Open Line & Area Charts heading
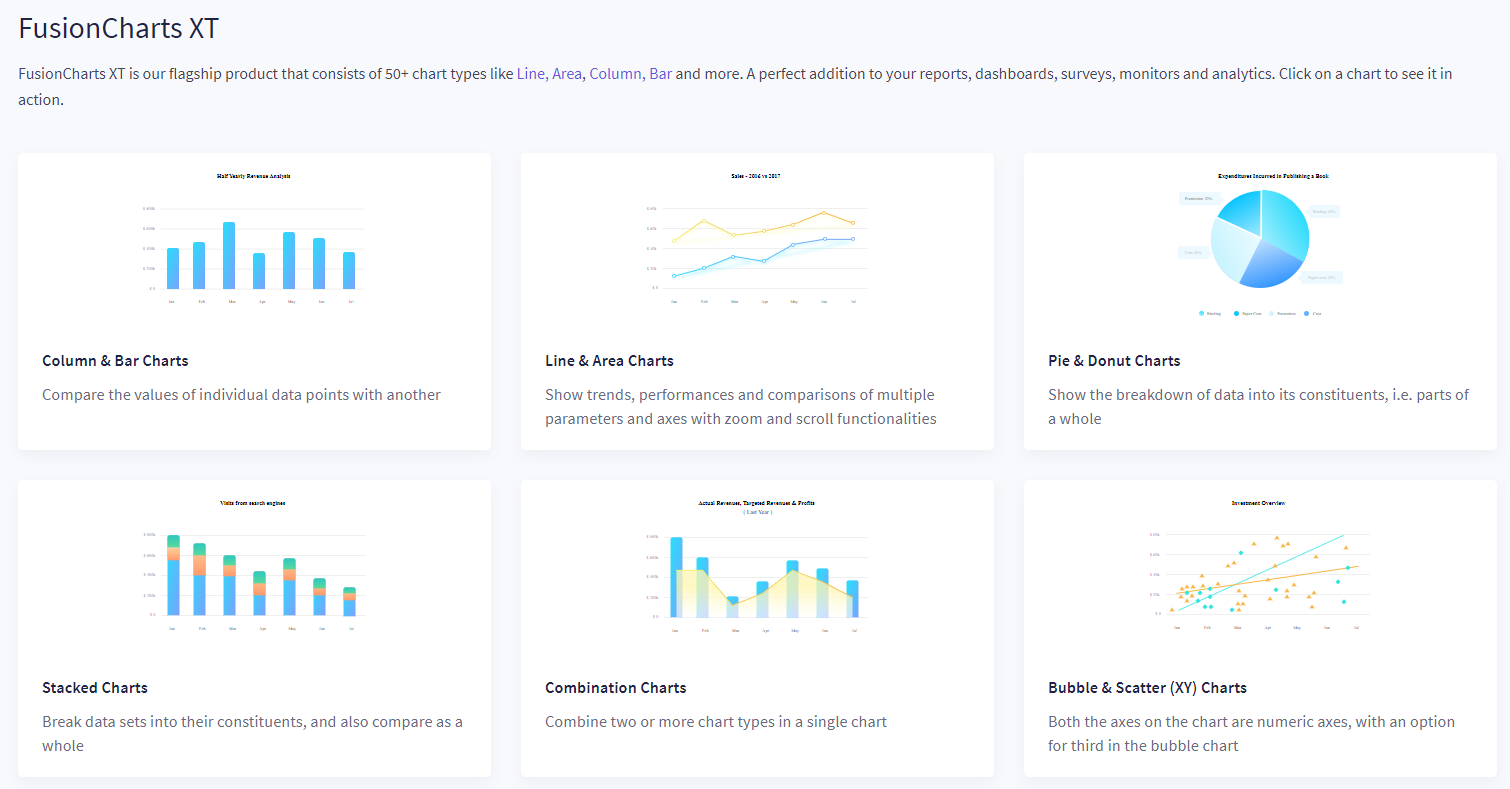This screenshot has width=1510, height=789. point(609,361)
